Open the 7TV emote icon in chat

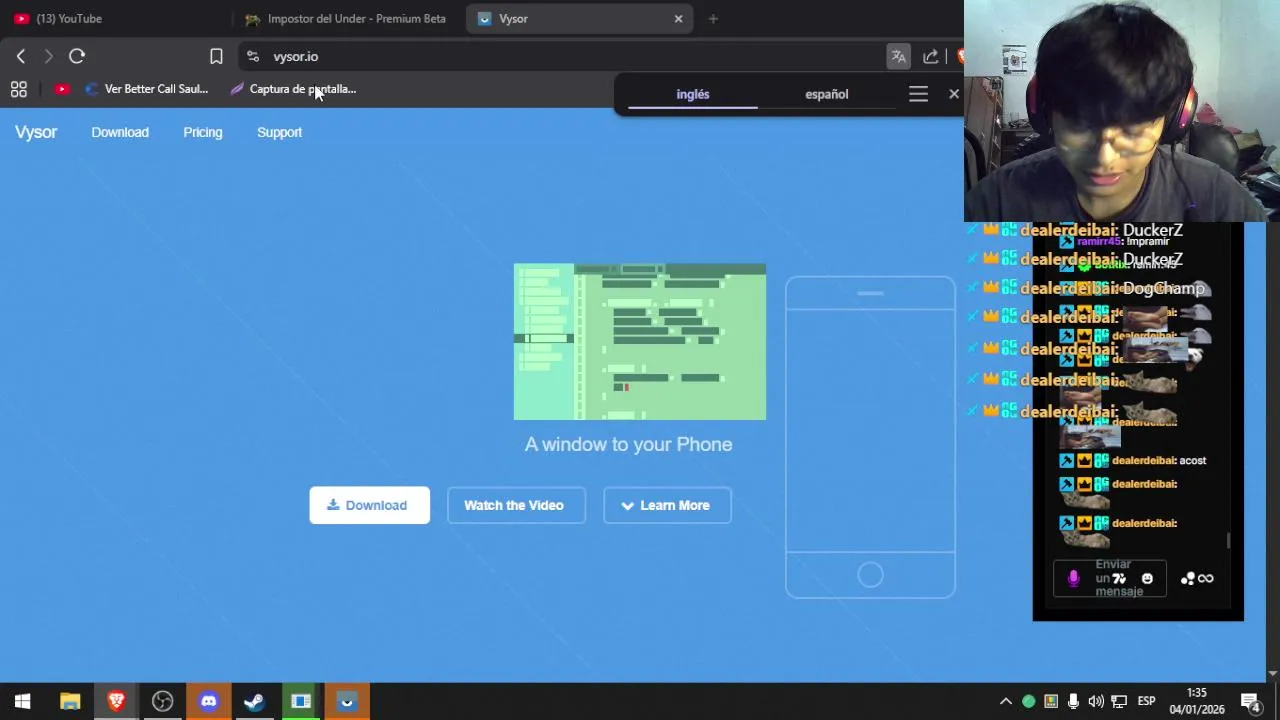(1119, 578)
